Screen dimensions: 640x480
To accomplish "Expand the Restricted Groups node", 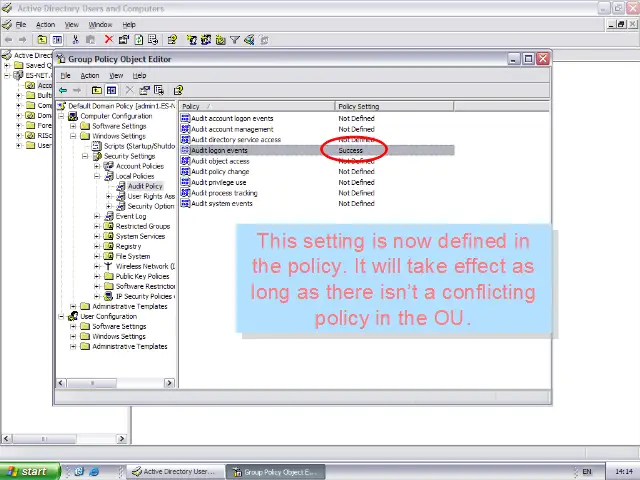I will tap(97, 226).
